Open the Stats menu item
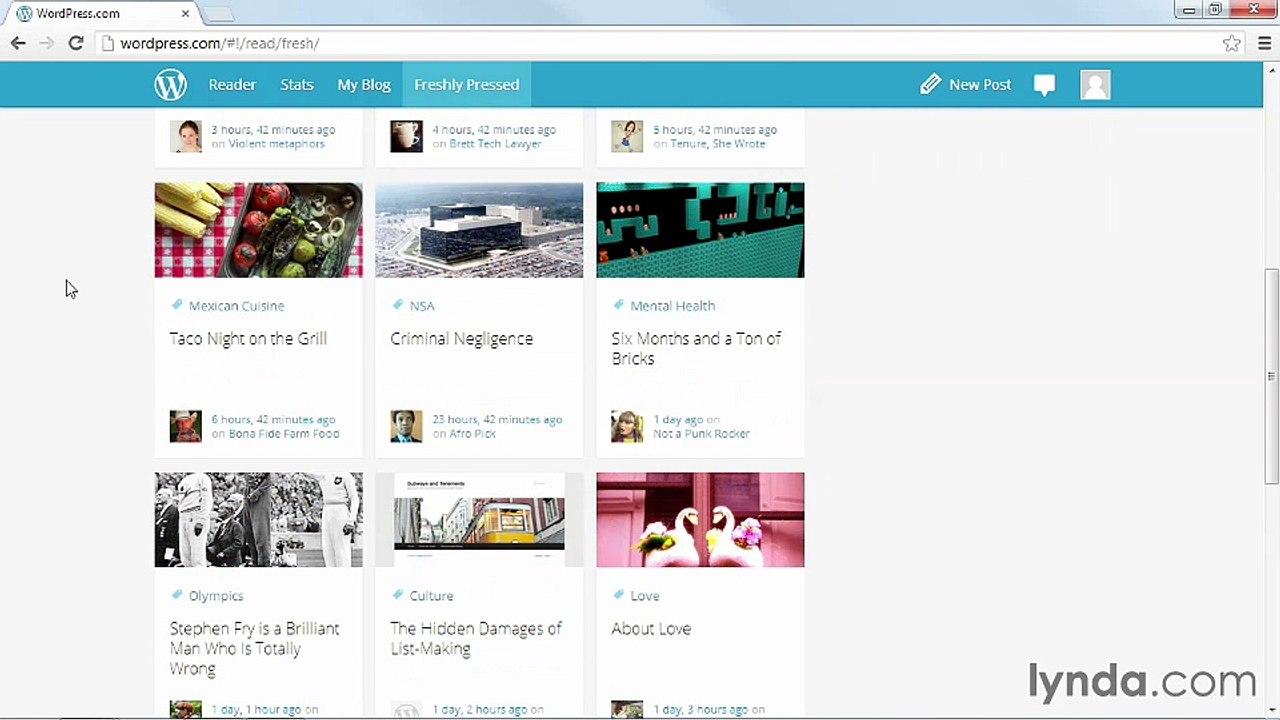 (297, 85)
